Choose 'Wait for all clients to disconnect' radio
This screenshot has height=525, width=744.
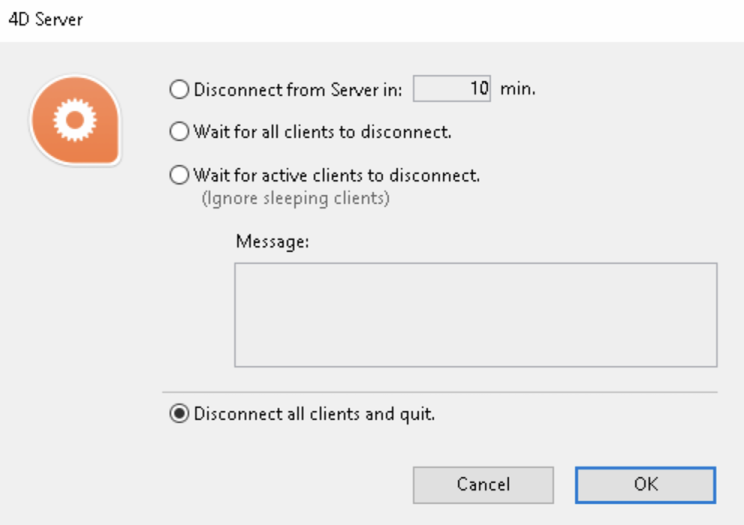179,131
